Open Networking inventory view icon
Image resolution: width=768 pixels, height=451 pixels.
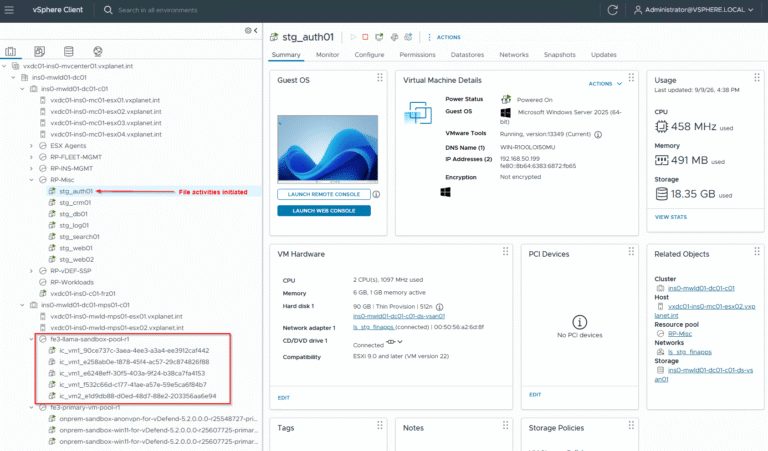[97, 51]
